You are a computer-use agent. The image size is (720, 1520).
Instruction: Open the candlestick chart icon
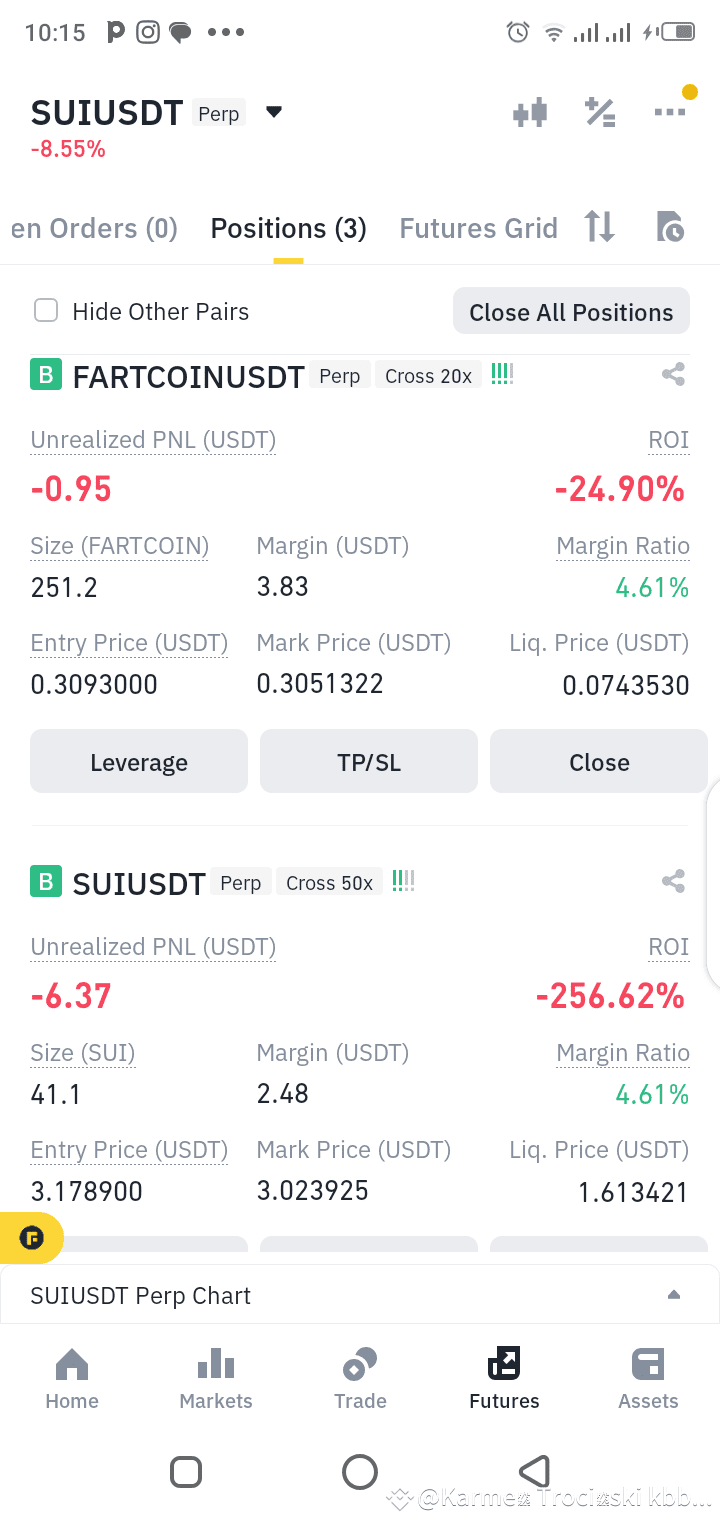(530, 112)
